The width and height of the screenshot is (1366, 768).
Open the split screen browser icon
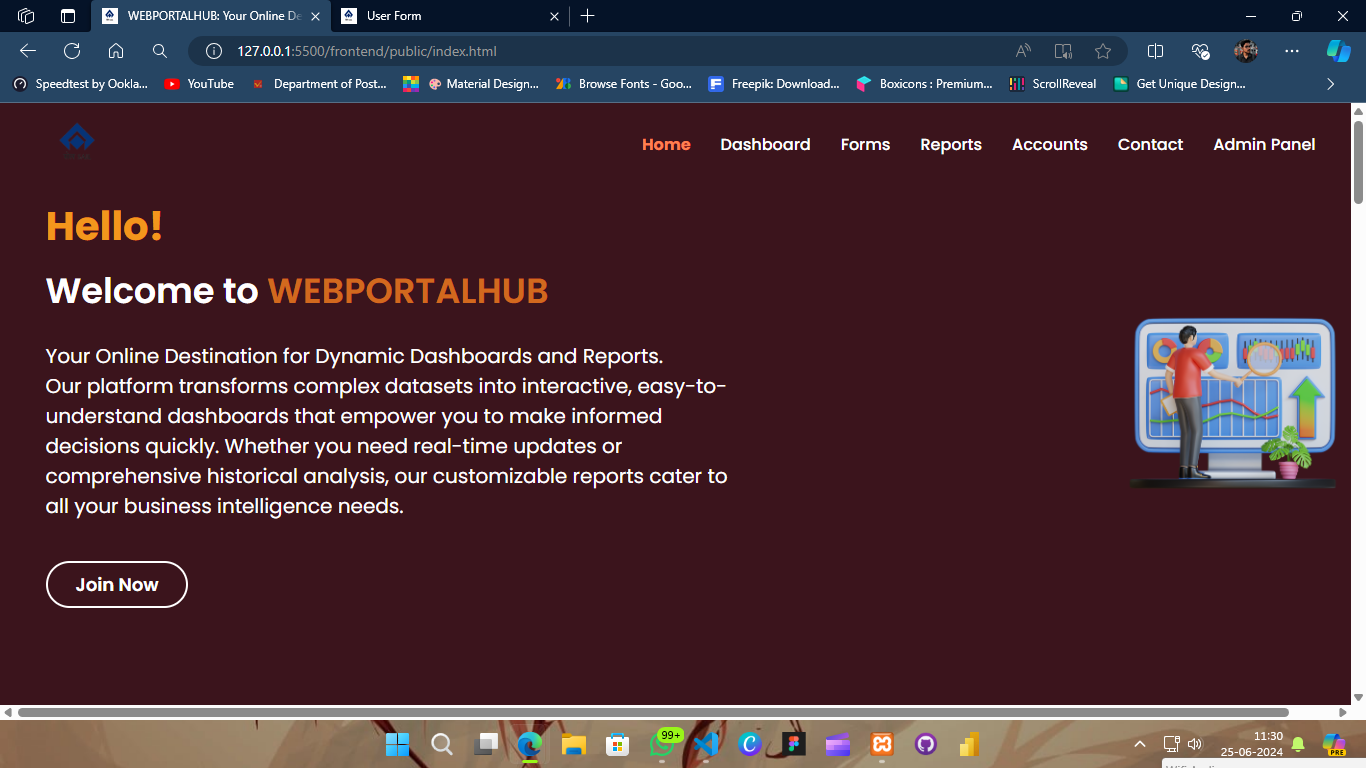coord(1155,50)
